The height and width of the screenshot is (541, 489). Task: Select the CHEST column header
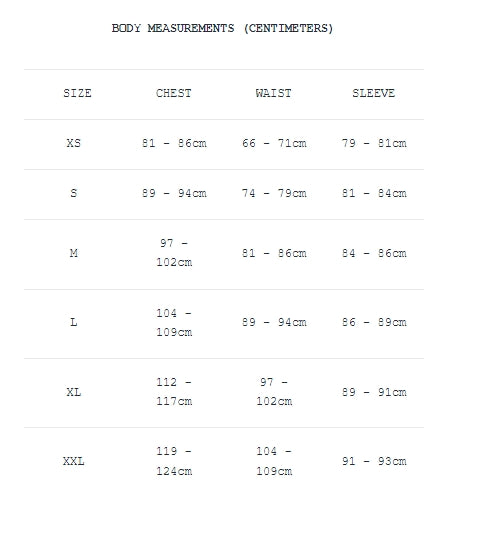[174, 93]
